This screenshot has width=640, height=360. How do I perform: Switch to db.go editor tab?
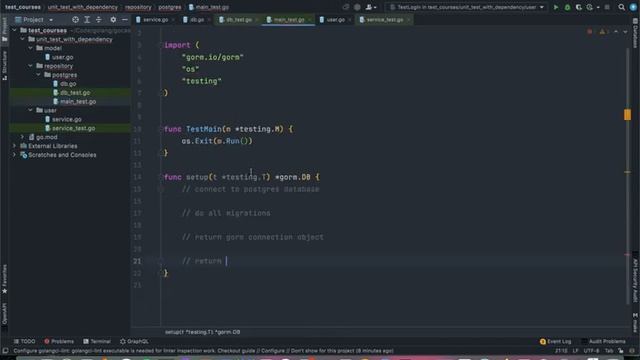(x=197, y=20)
